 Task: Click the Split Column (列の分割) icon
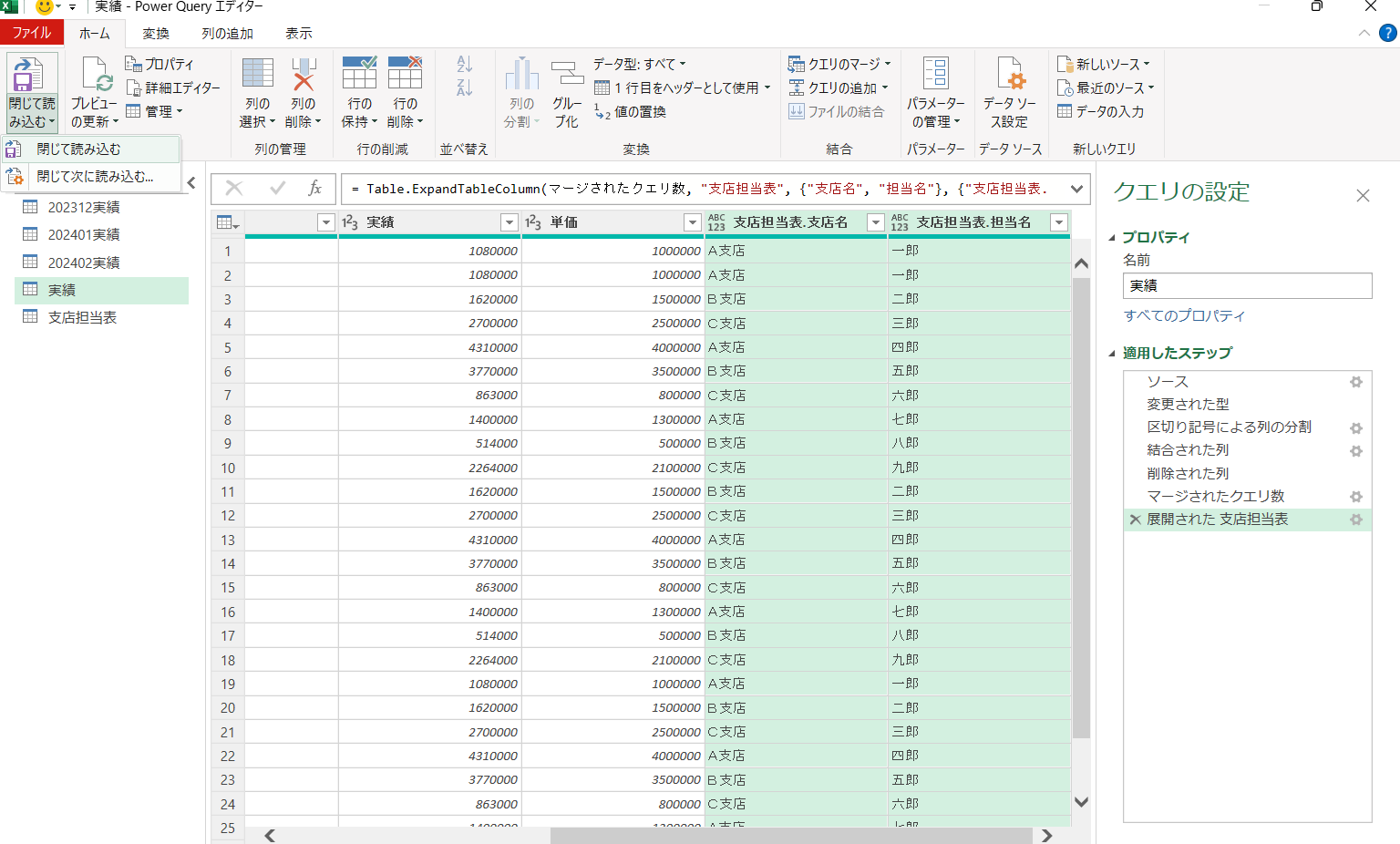[x=522, y=73]
